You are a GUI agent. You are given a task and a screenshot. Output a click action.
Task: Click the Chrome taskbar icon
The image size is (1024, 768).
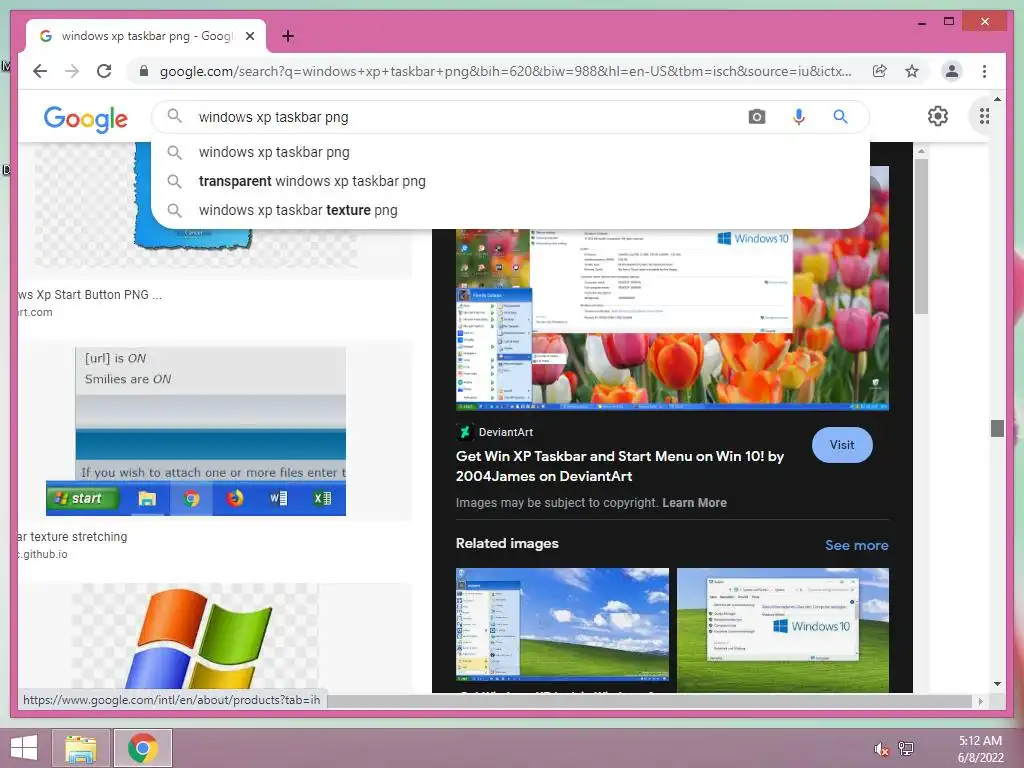coord(143,748)
